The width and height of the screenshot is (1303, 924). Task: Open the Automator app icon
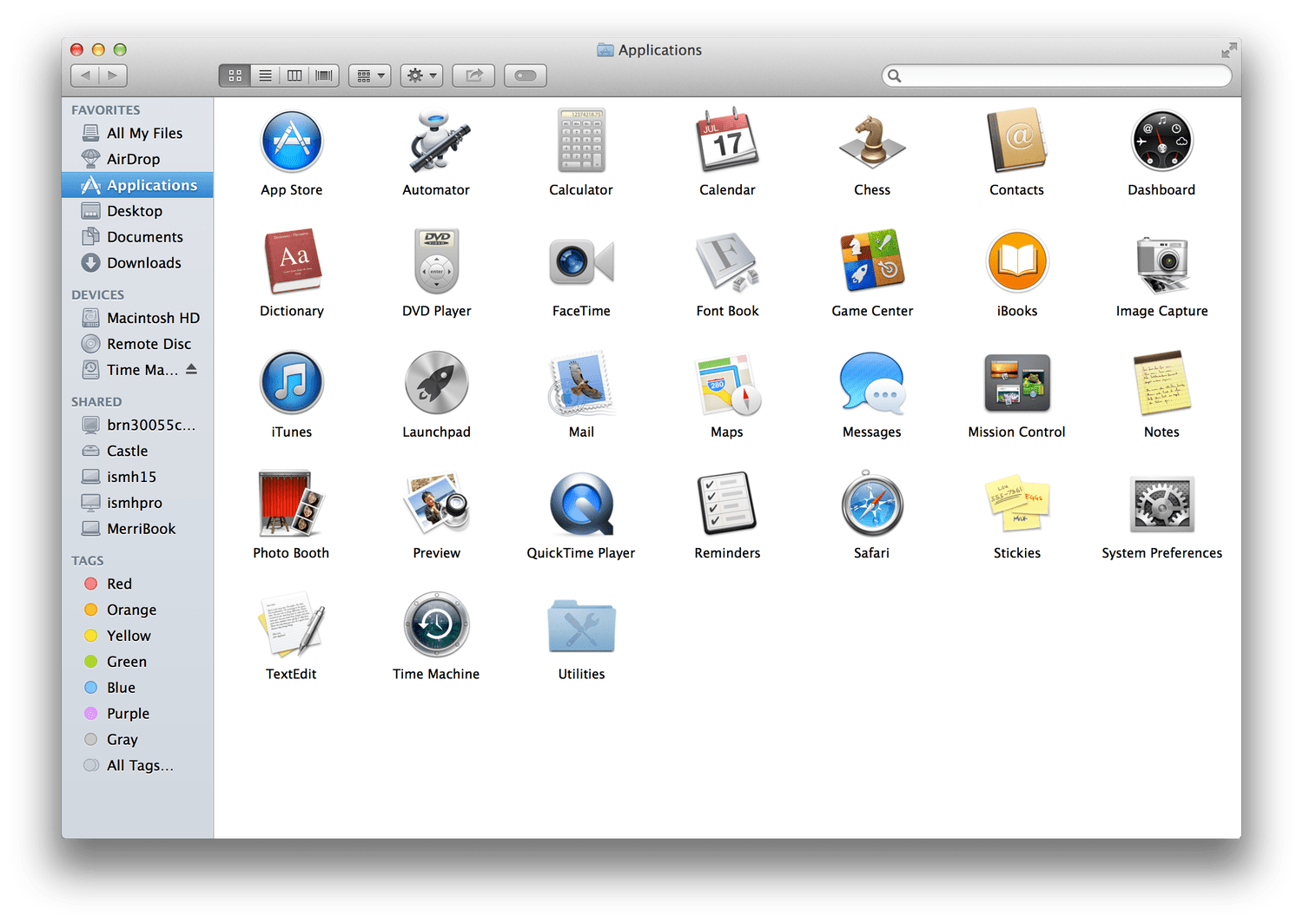(x=436, y=142)
